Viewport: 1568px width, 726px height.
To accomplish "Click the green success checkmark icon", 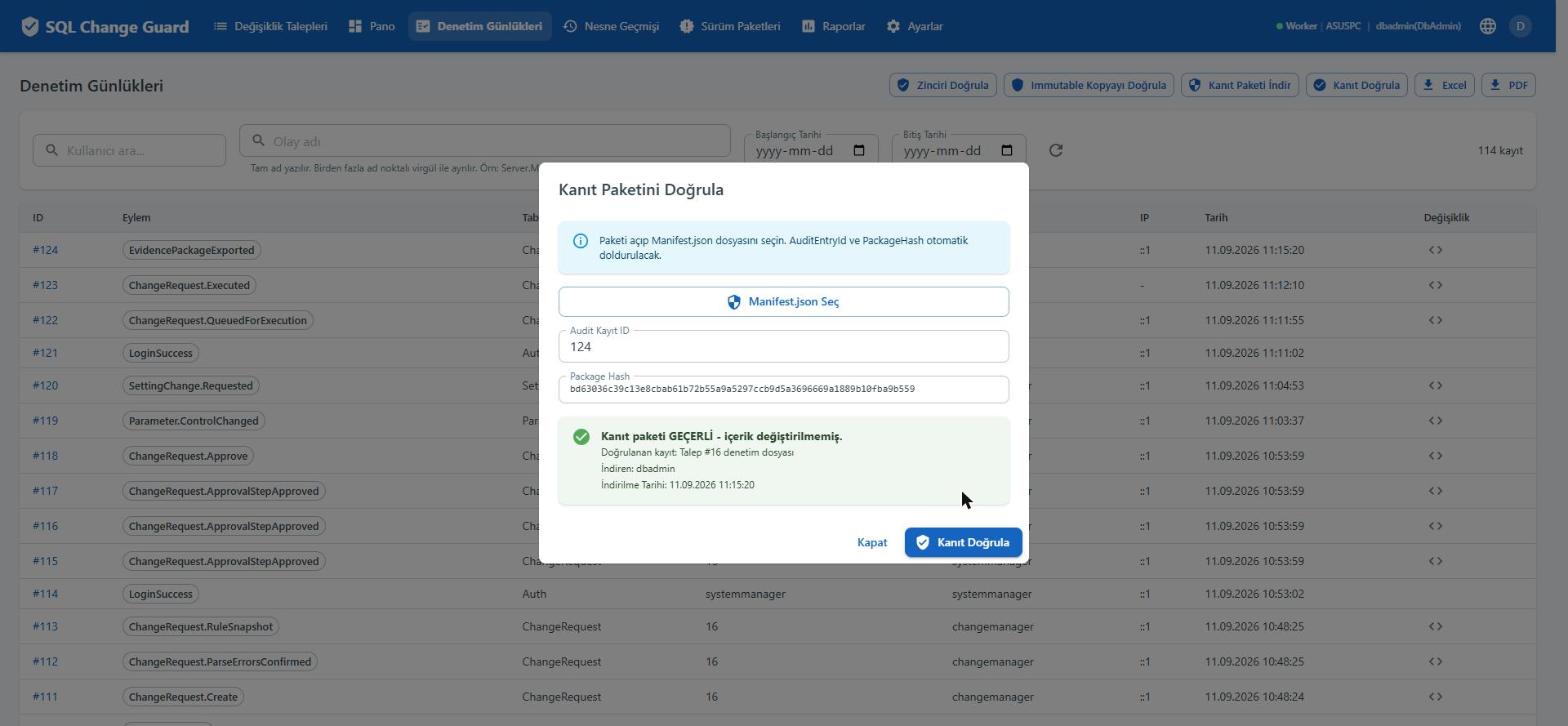I will 581,437.
